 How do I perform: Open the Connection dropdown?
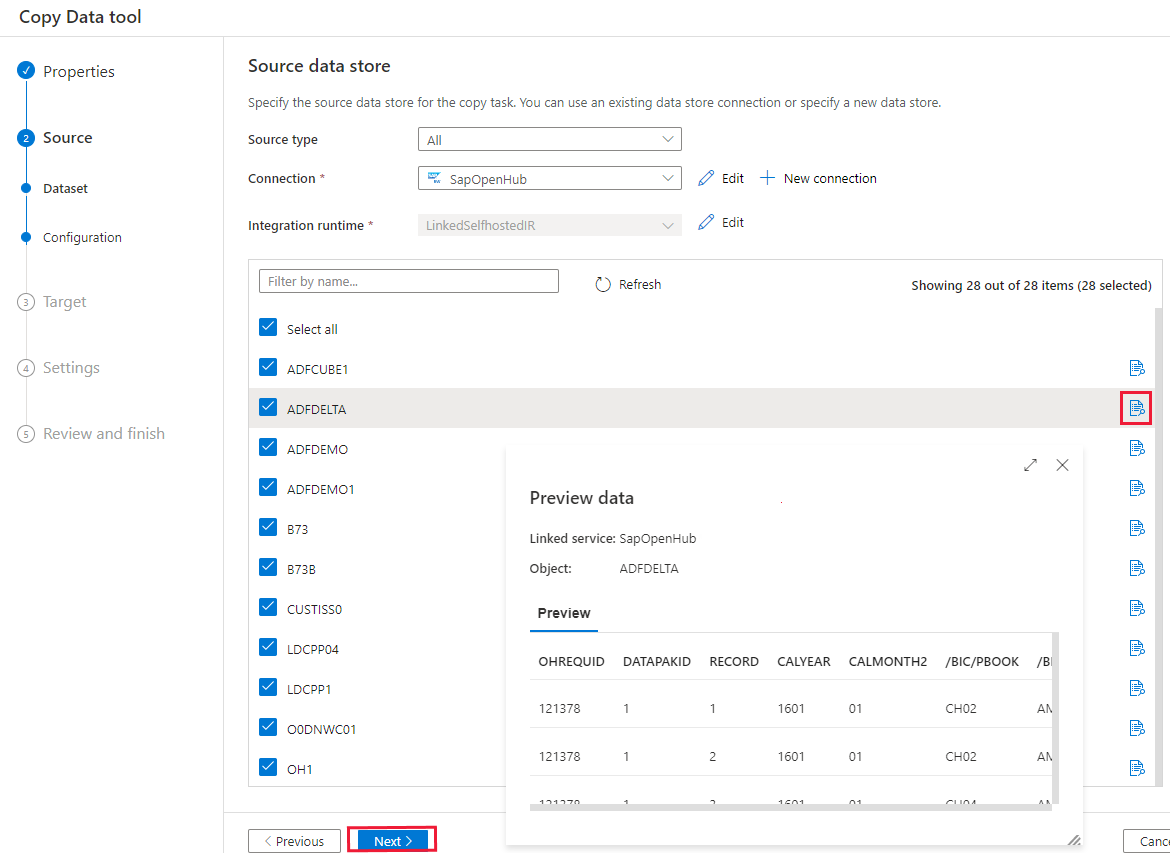[x=548, y=177]
